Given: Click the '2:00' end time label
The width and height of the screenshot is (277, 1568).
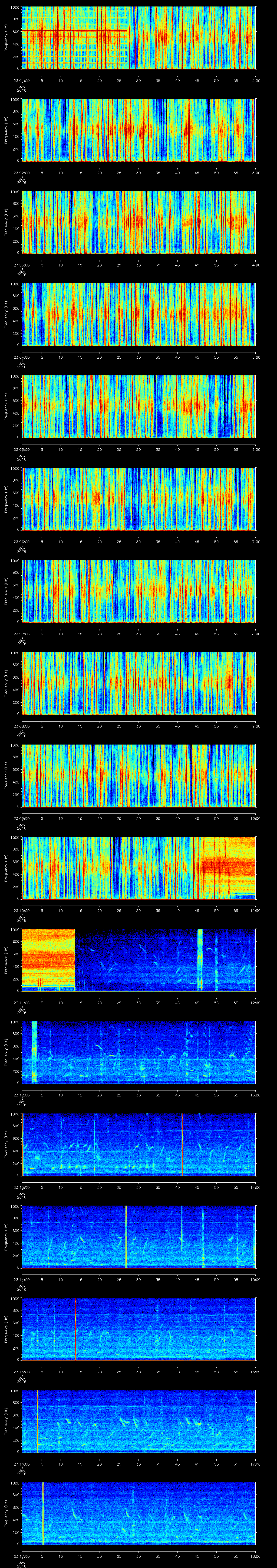Looking at the screenshot, I should [x=256, y=80].
